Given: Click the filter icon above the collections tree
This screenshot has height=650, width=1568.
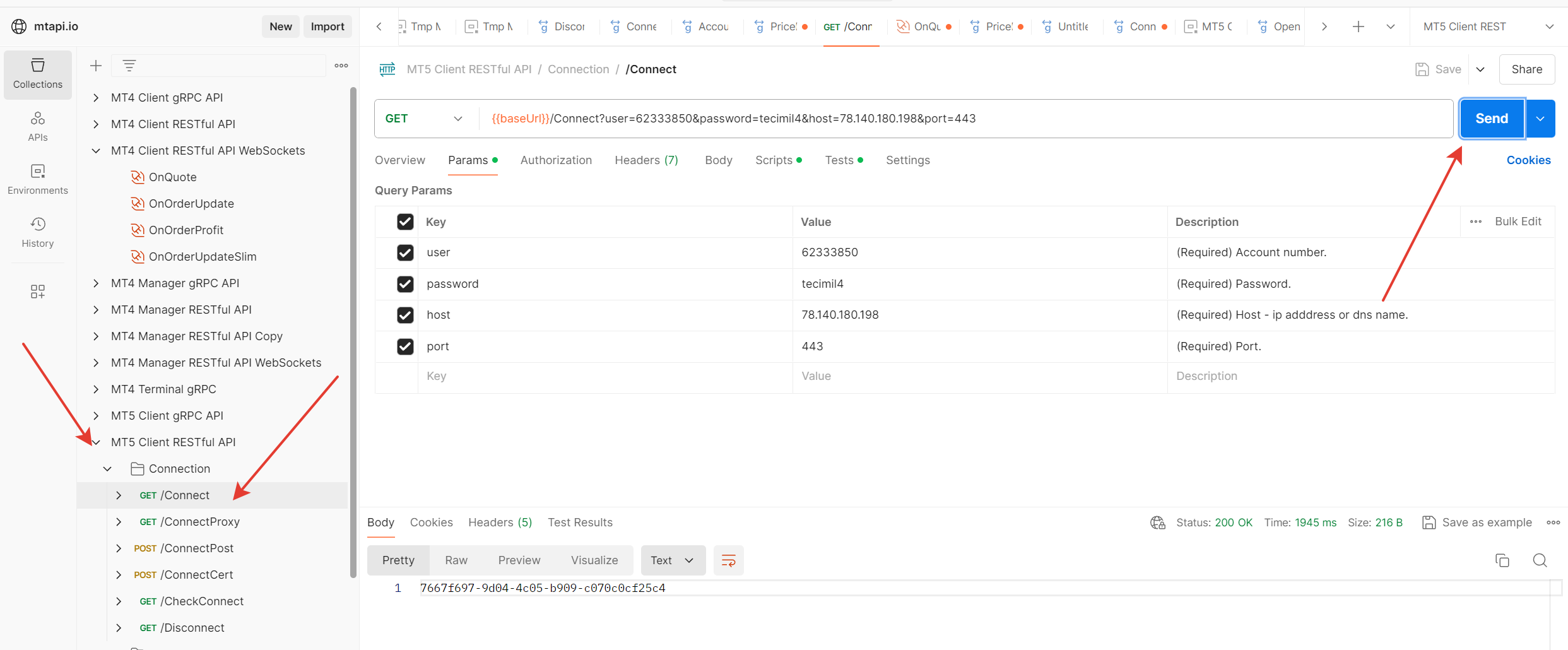Looking at the screenshot, I should click(129, 65).
